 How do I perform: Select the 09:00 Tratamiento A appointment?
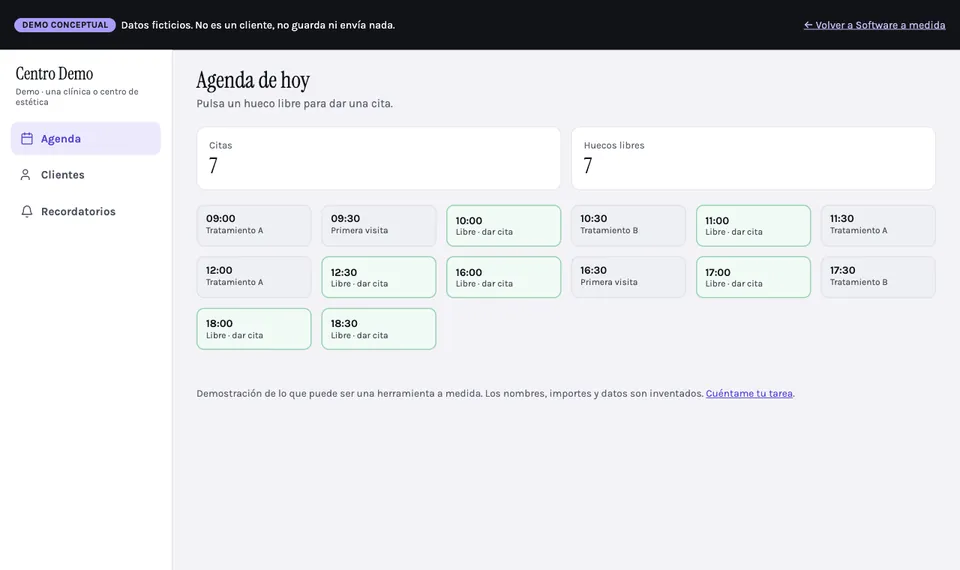coord(253,225)
